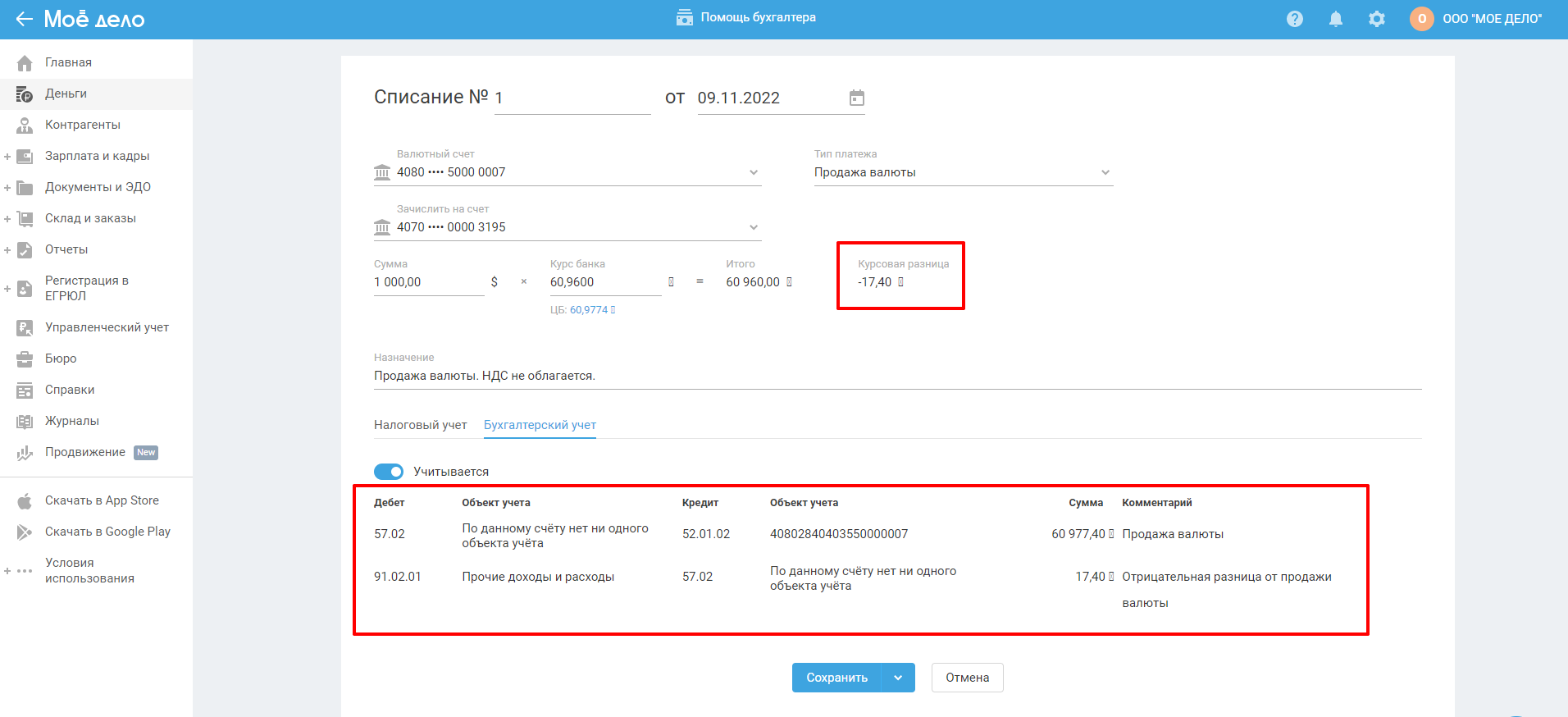Click the back arrow beside Моё дело
The height and width of the screenshot is (717, 1568).
[x=24, y=19]
